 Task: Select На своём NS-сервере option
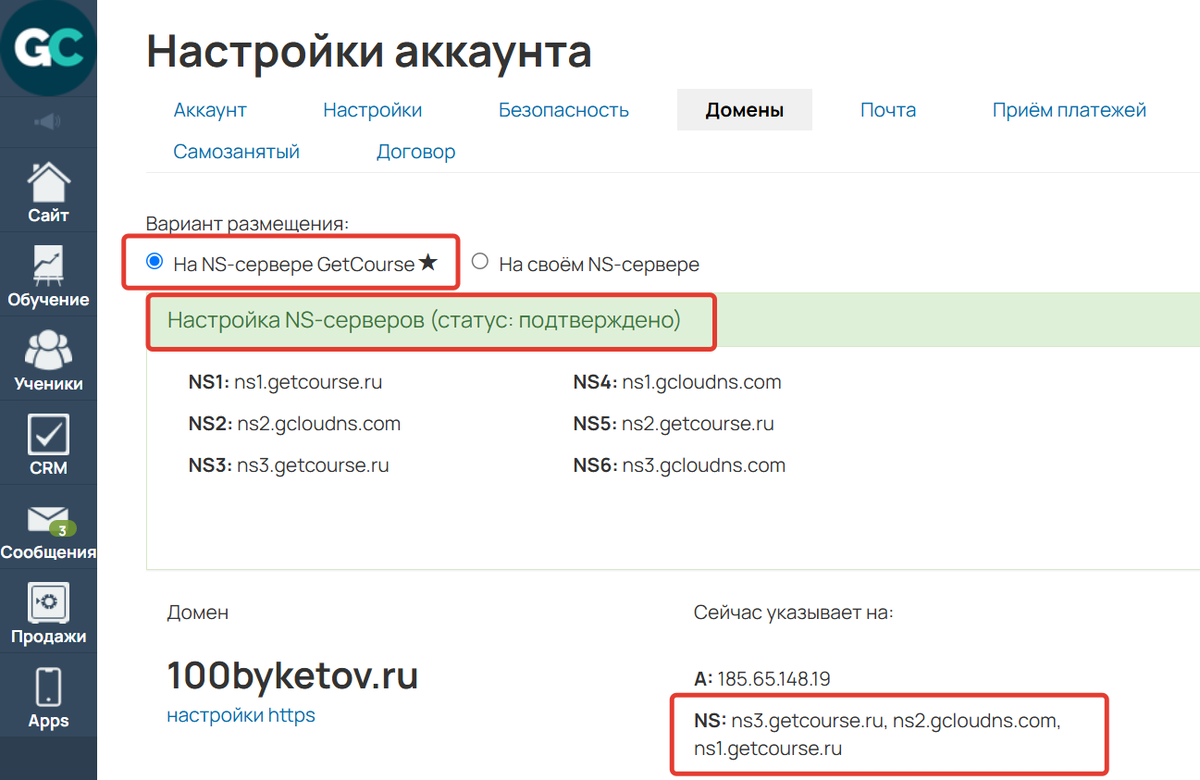pyautogui.click(x=480, y=262)
